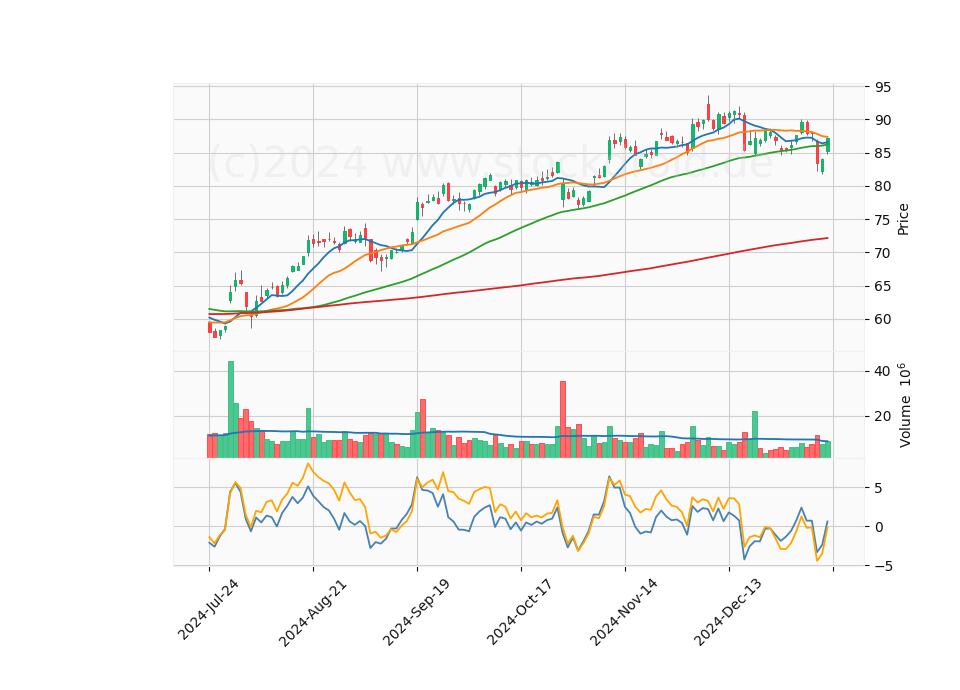Select price tick 75
The height and width of the screenshot is (690, 960).
pyautogui.click(x=883, y=220)
